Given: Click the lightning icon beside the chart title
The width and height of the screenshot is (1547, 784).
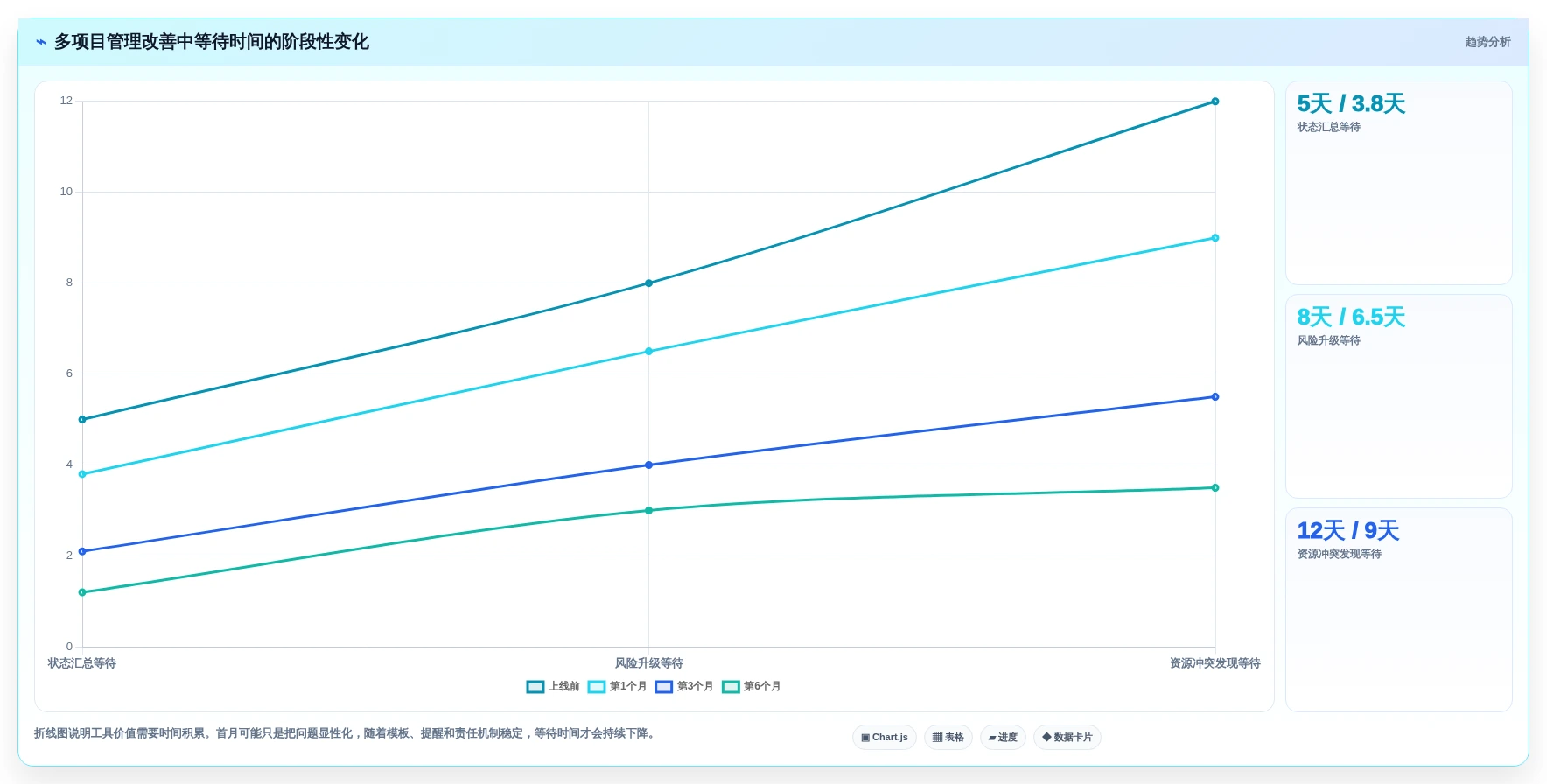Looking at the screenshot, I should (41, 42).
